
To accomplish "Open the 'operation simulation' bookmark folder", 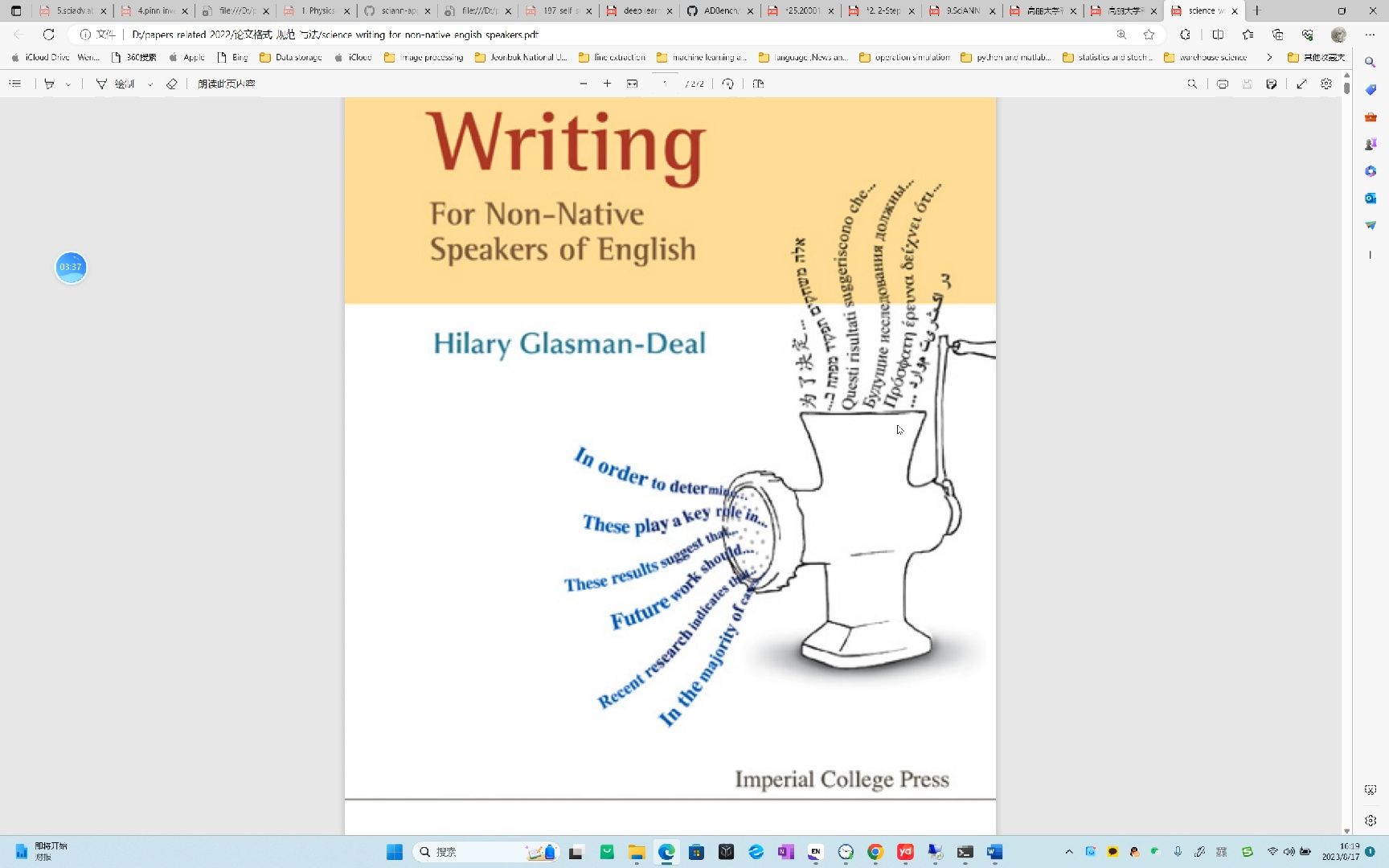I will point(904,57).
